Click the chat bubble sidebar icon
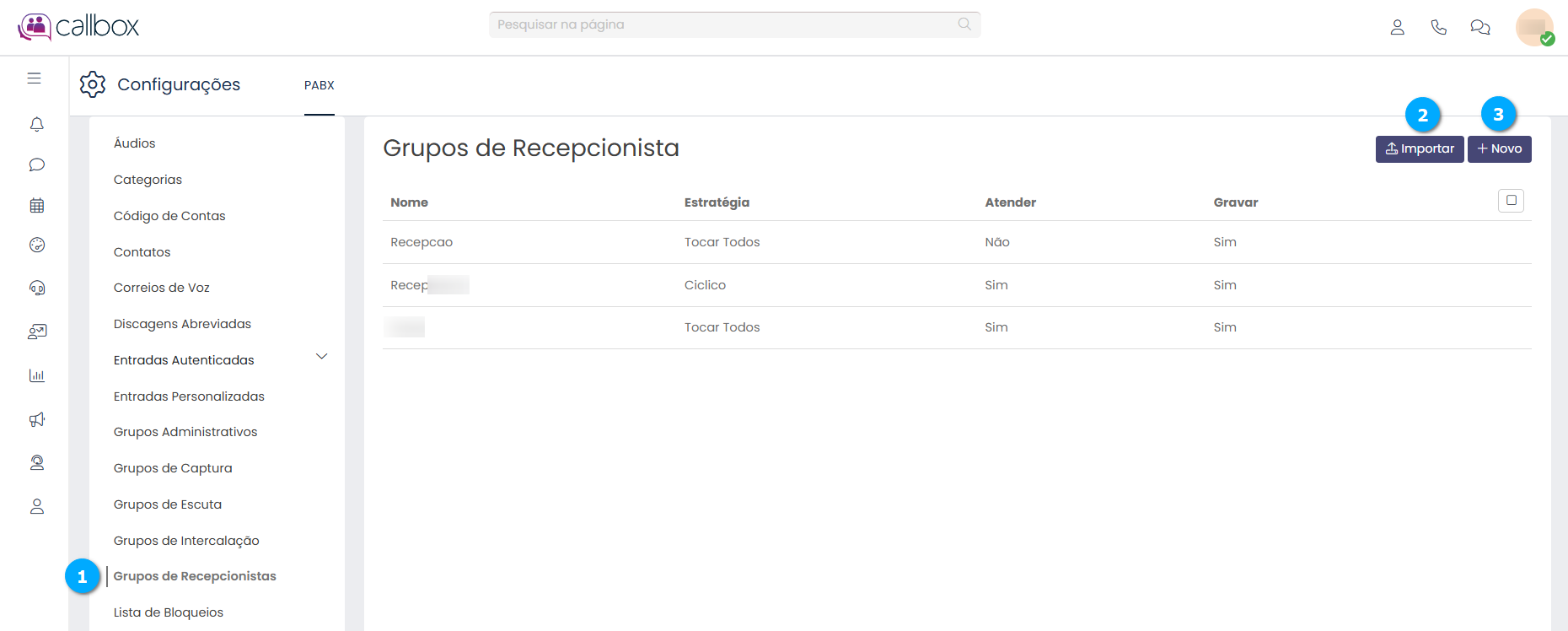Screen dimensions: 1568x631 (x=36, y=164)
